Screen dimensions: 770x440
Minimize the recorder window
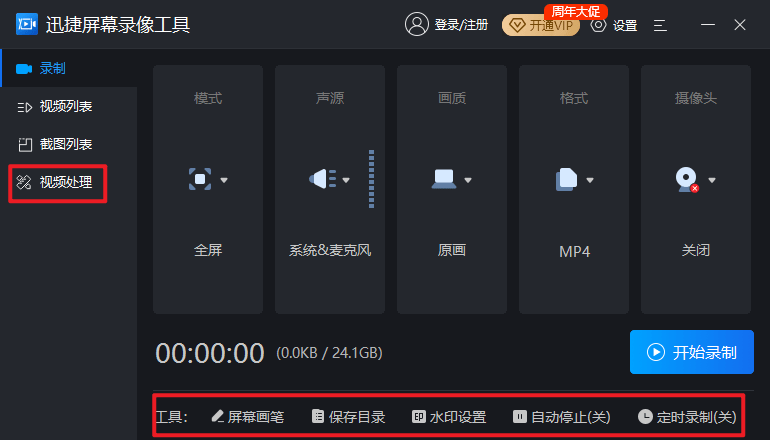coord(708,25)
